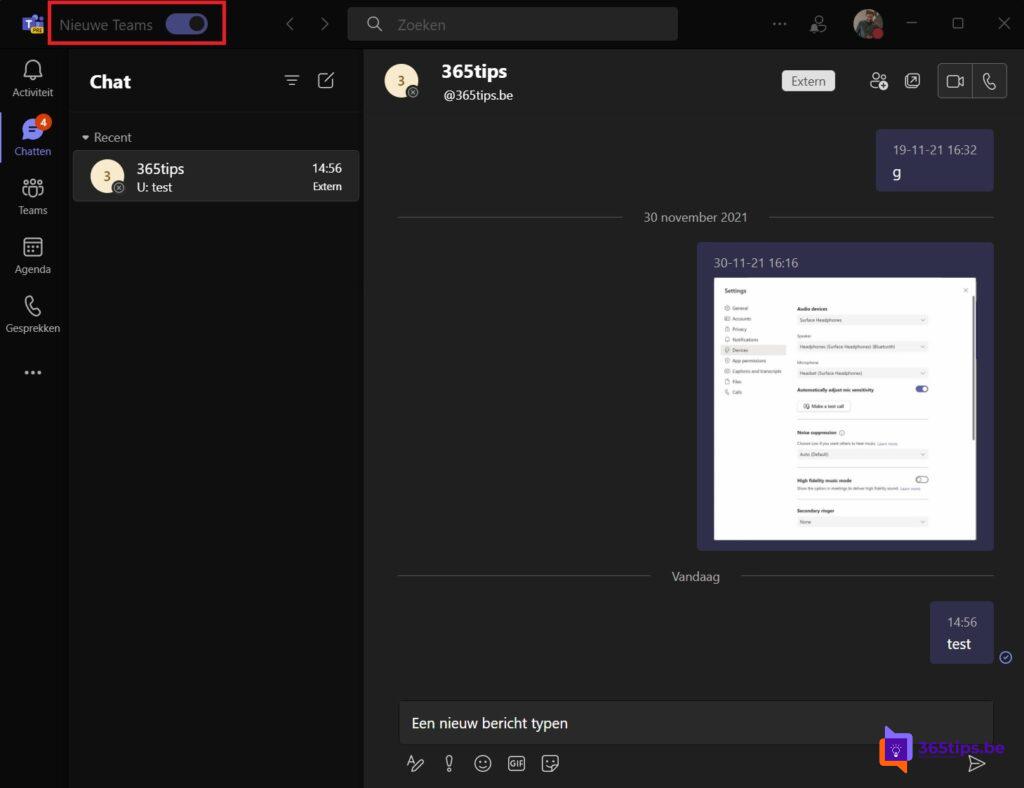This screenshot has width=1024, height=788.
Task: Open the people/organization icon in title bar
Action: [818, 24]
